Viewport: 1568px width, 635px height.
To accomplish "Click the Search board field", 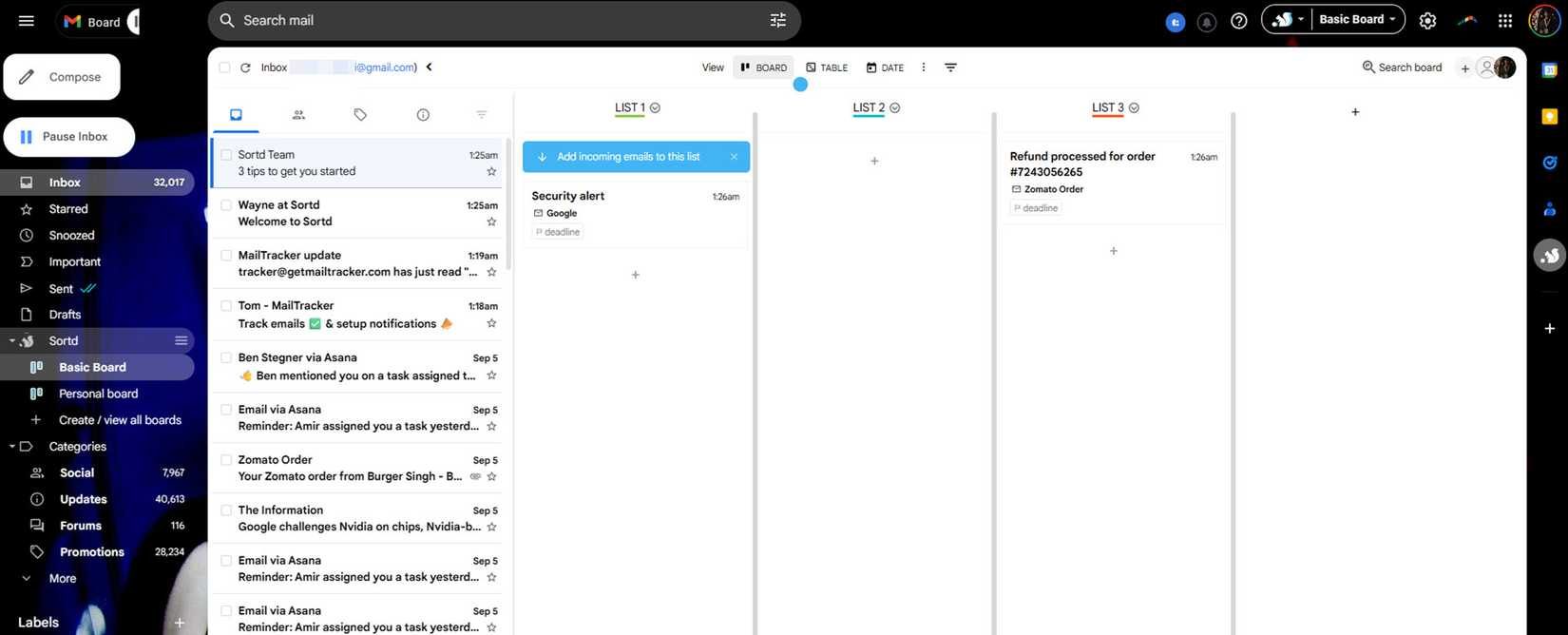I will [x=1403, y=67].
